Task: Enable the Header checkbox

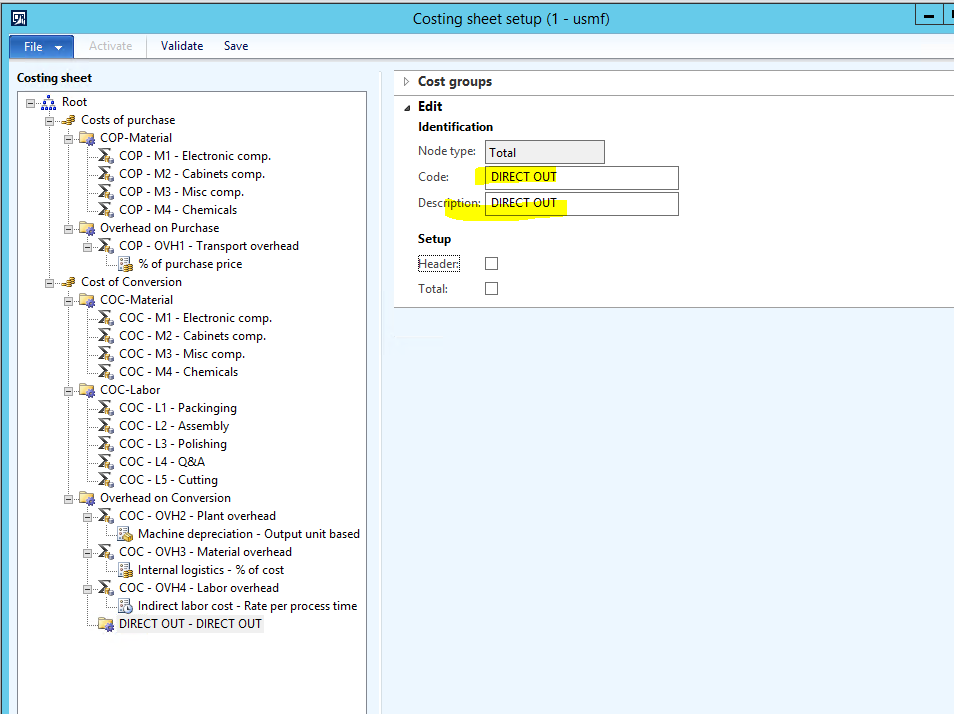Action: [x=491, y=264]
